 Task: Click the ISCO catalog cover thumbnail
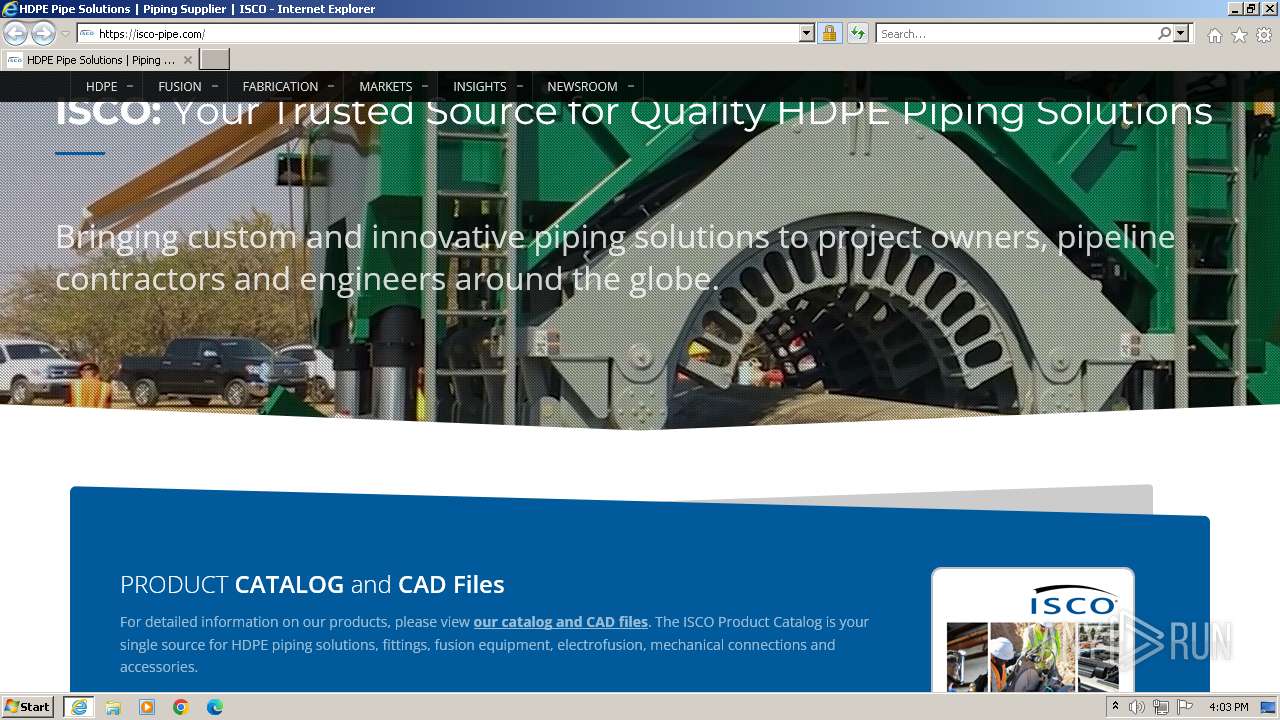point(1033,630)
